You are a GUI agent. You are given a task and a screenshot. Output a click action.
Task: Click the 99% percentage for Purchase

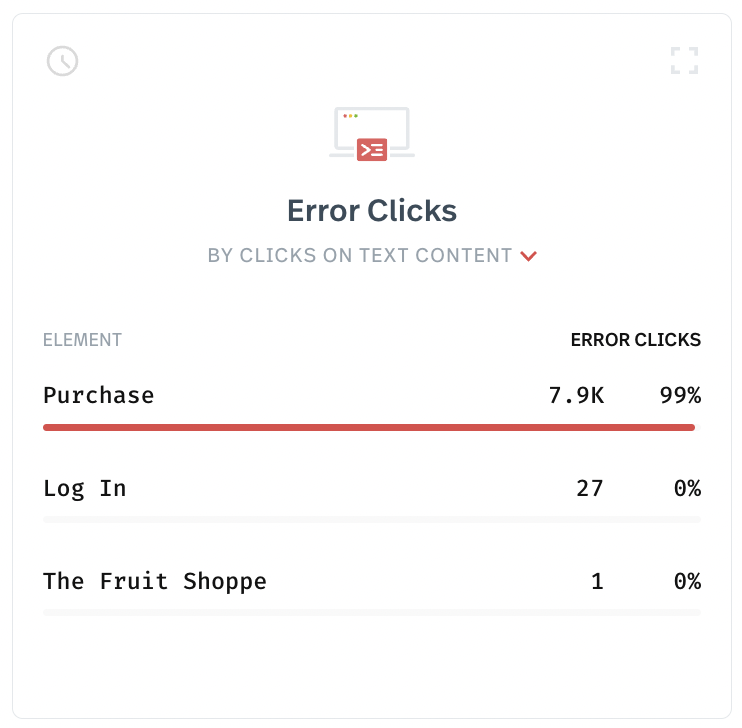[680, 396]
